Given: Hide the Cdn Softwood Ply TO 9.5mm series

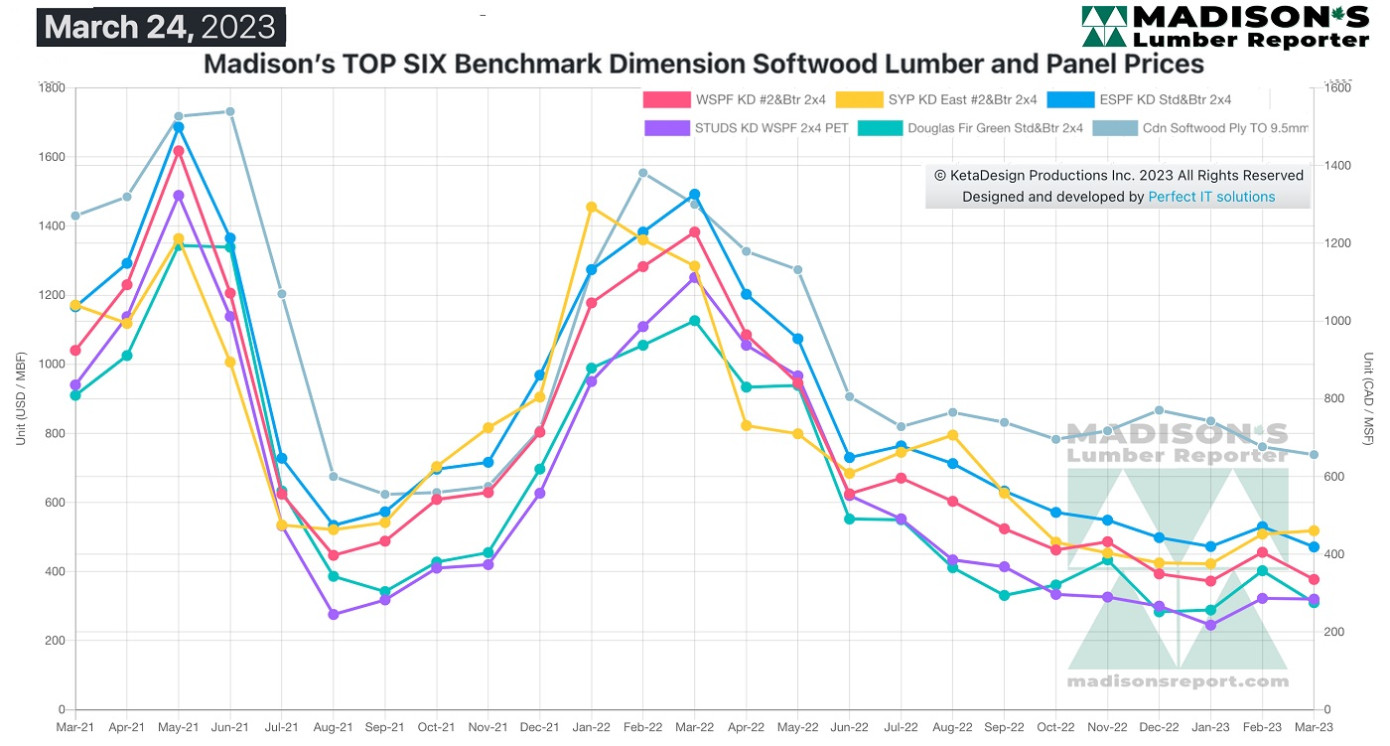Looking at the screenshot, I should [x=1201, y=128].
